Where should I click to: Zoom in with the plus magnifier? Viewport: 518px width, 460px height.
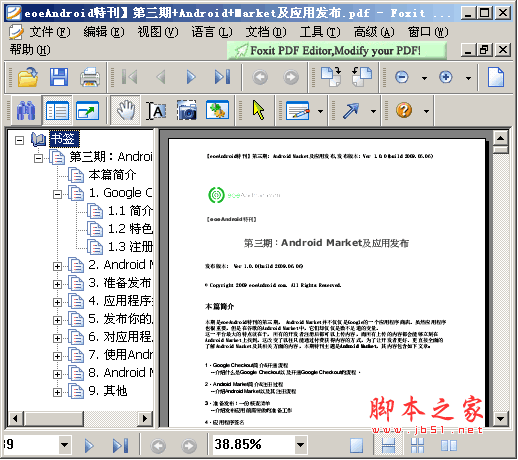tap(446, 77)
